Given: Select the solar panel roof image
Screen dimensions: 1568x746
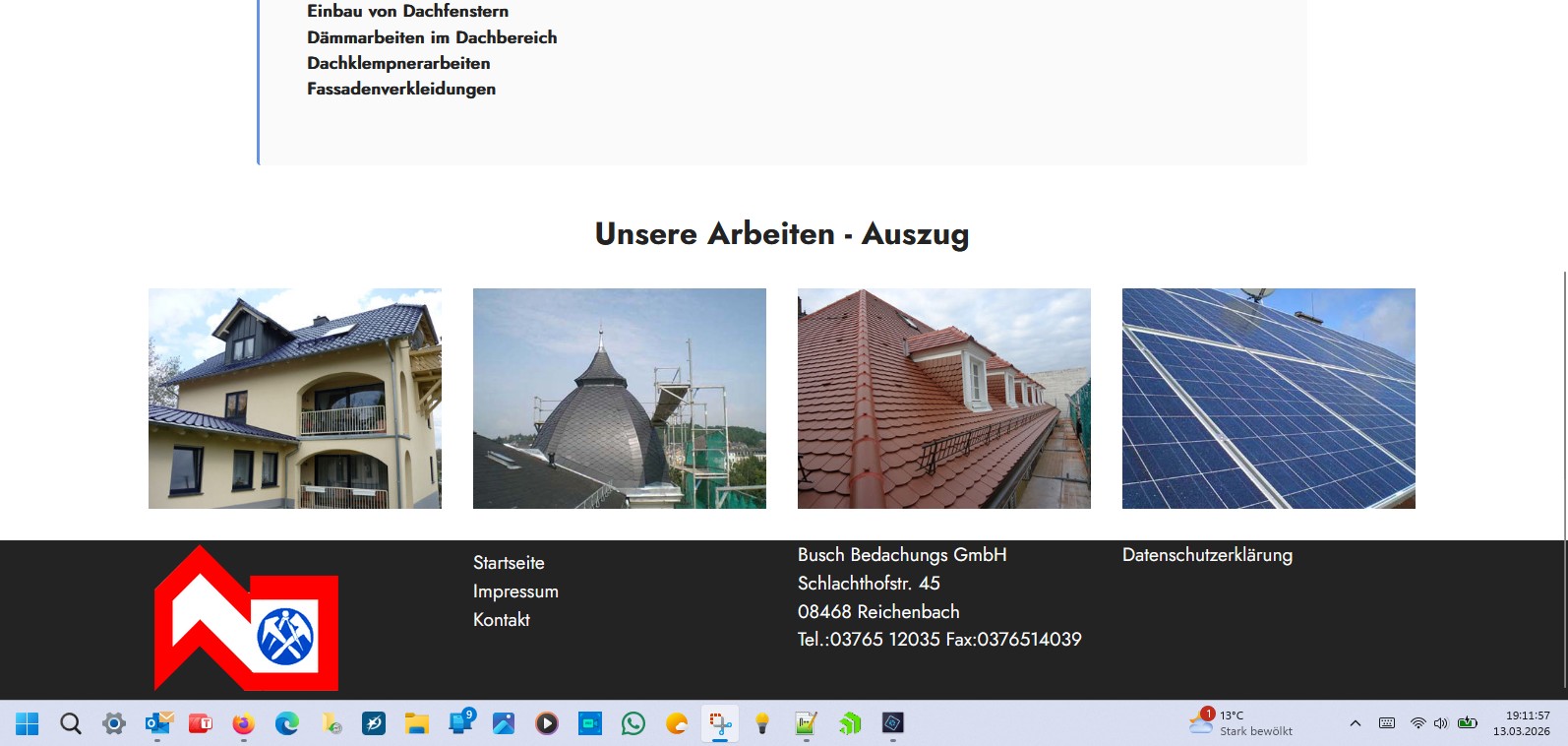Looking at the screenshot, I should [x=1269, y=399].
